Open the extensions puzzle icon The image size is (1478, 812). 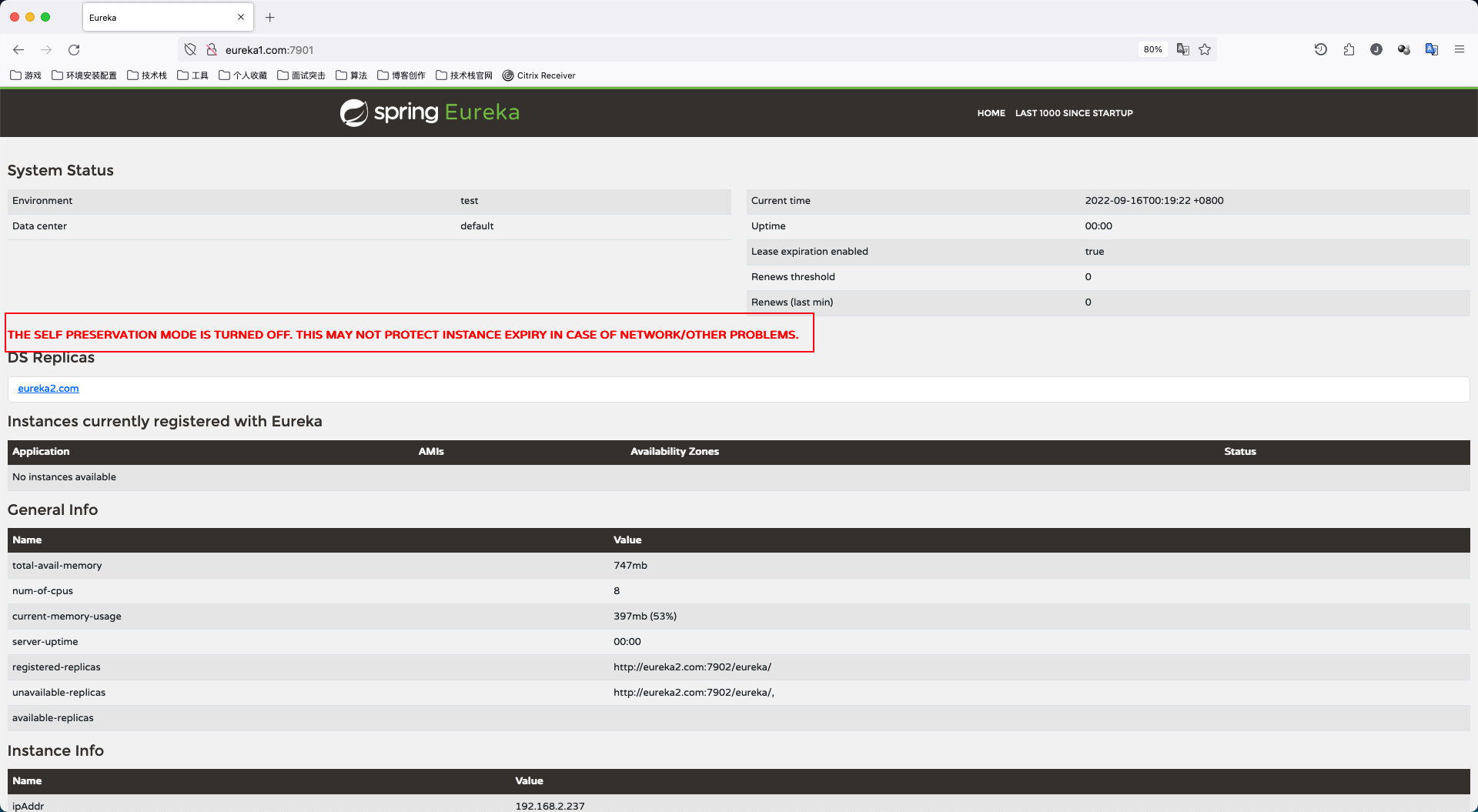pos(1349,49)
